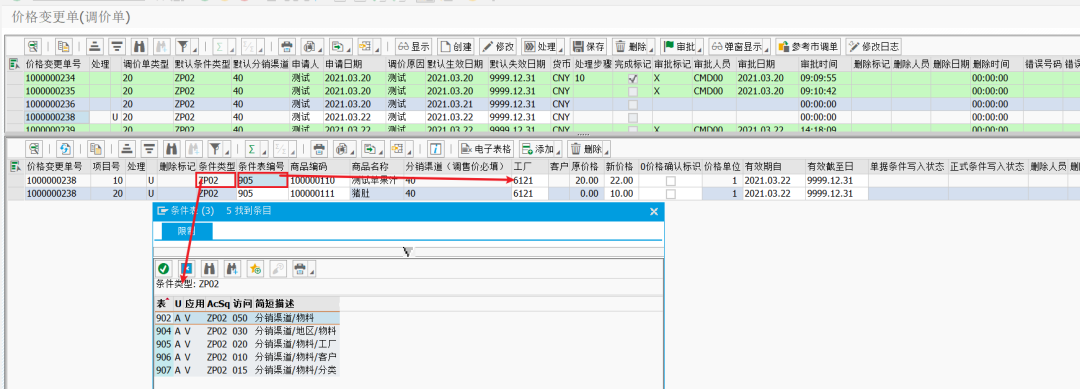The height and width of the screenshot is (389, 1080).
Task: Click the export icon in upper toolbar
Action: [x=338, y=47]
